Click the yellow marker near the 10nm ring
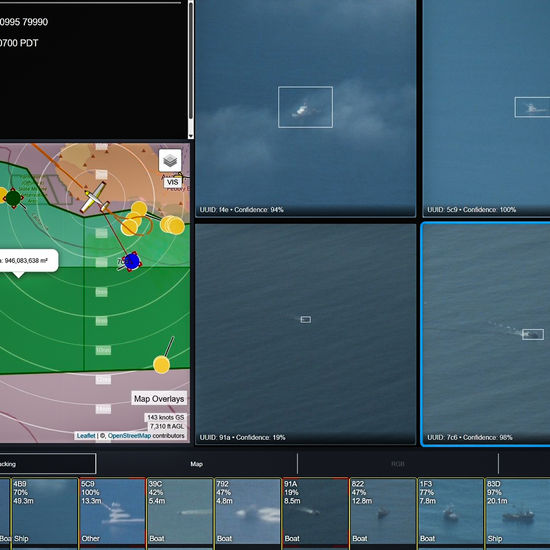The image size is (550, 550). point(162,365)
